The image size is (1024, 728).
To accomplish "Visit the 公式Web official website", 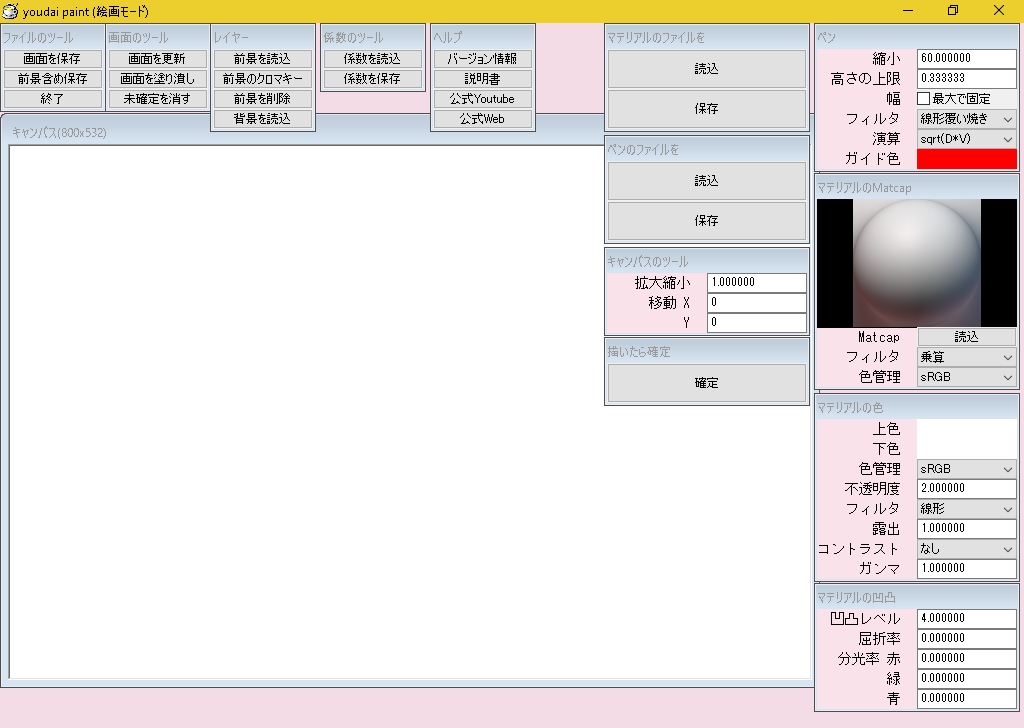I will pyautogui.click(x=482, y=118).
